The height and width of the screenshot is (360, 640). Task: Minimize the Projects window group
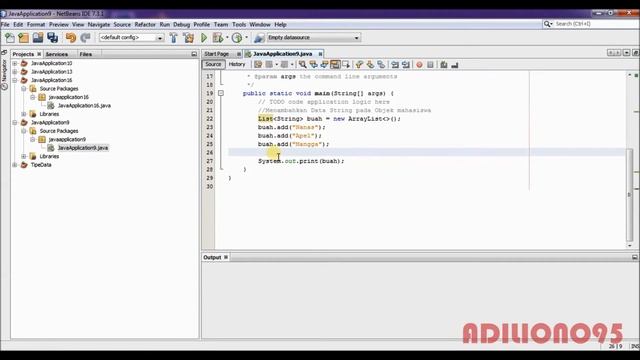tap(194, 54)
